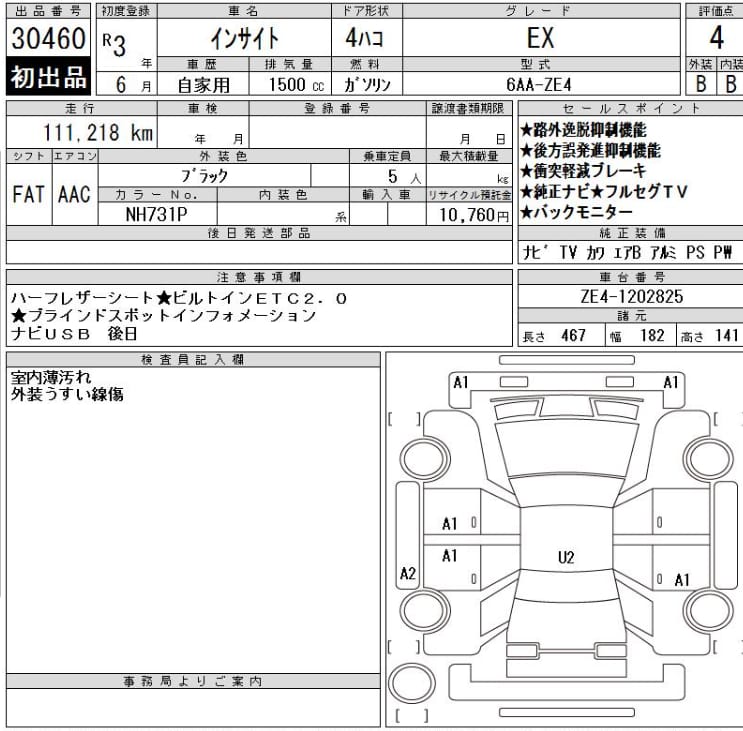Viewport: 743px width, 731px height.
Task: Select the height value 141
Action: [x=727, y=335]
